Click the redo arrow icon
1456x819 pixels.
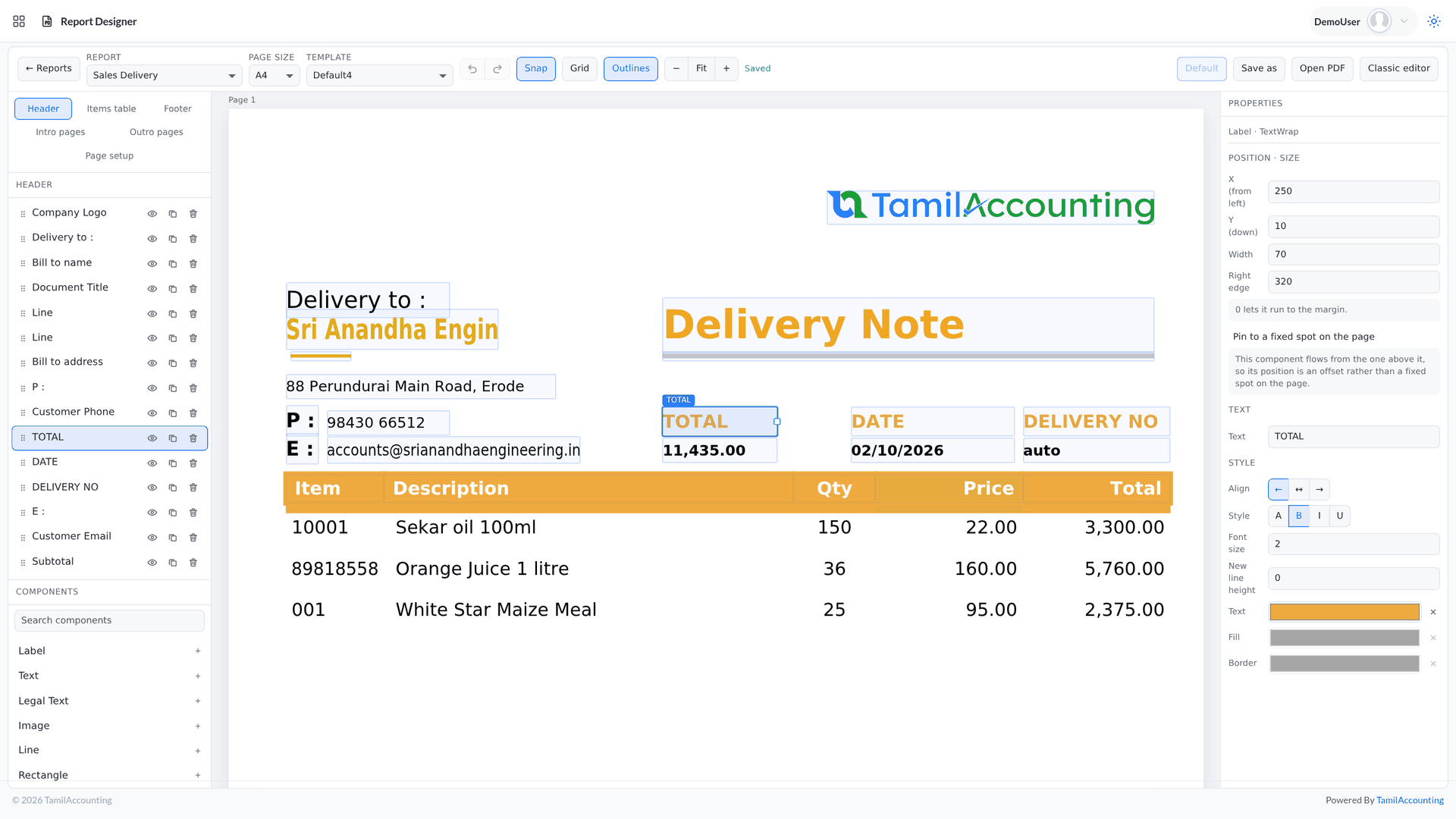pos(497,69)
